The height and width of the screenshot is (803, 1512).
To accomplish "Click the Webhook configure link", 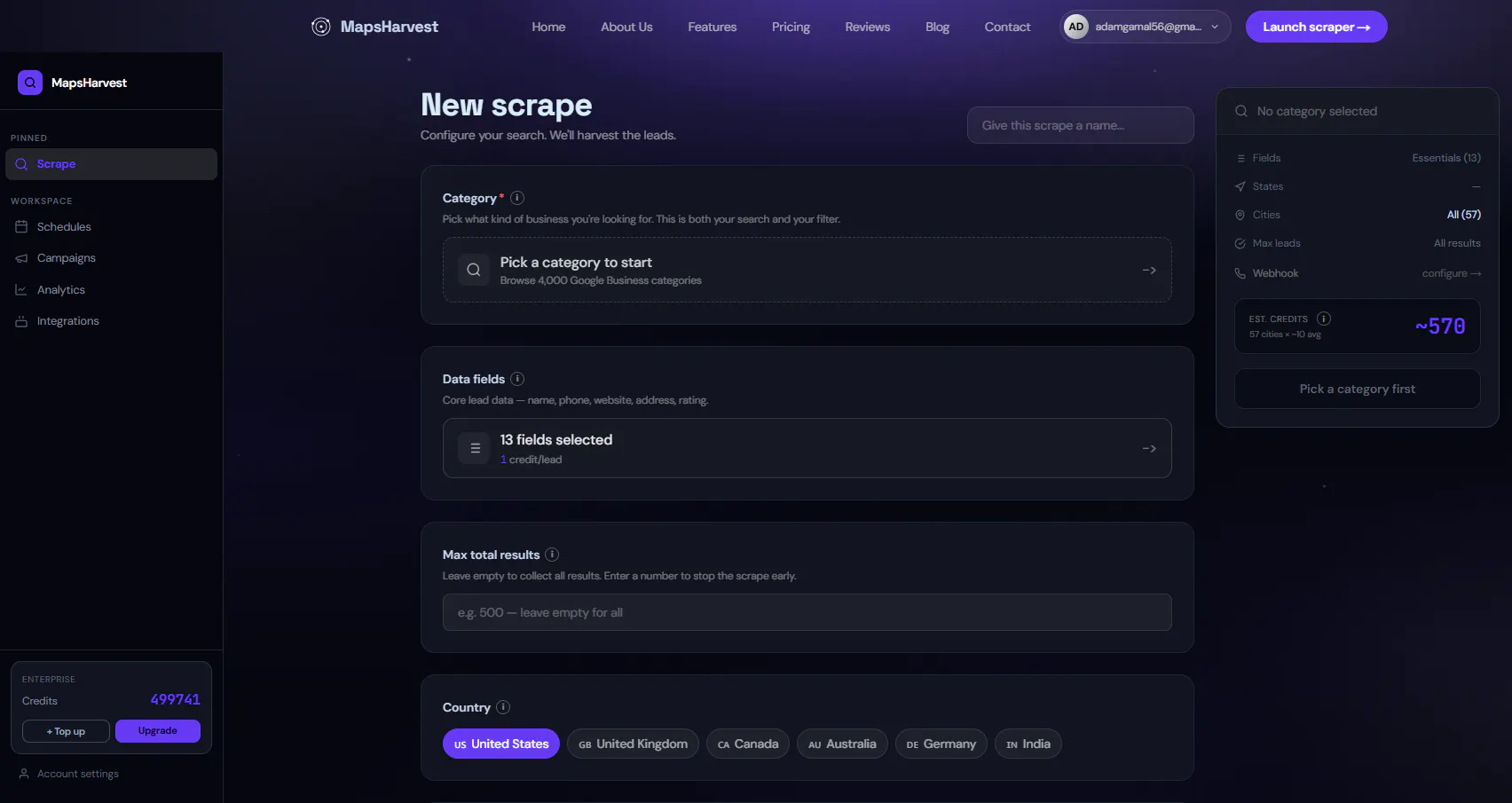I will click(x=1452, y=273).
